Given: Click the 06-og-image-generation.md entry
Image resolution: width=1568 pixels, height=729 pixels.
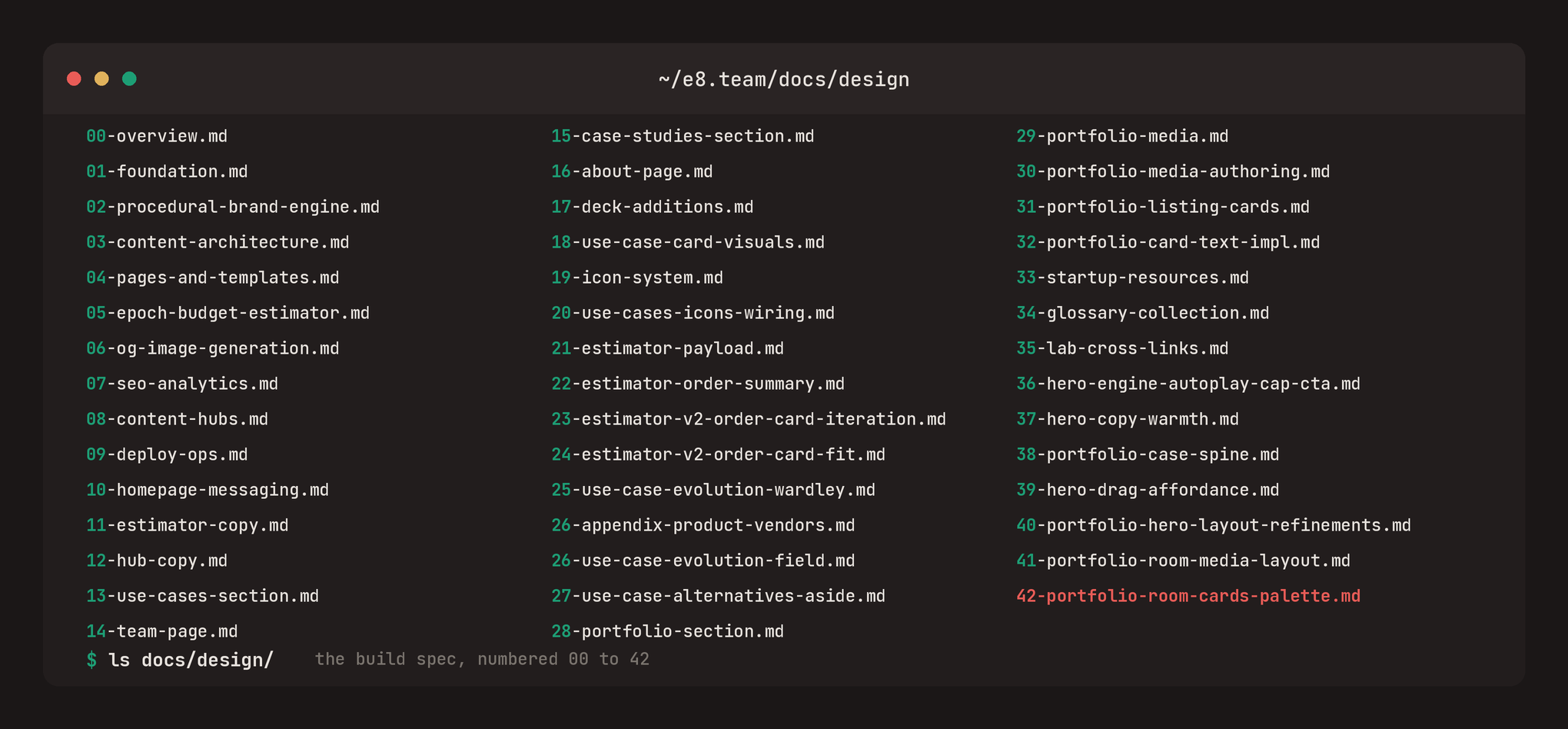Looking at the screenshot, I should tap(213, 348).
